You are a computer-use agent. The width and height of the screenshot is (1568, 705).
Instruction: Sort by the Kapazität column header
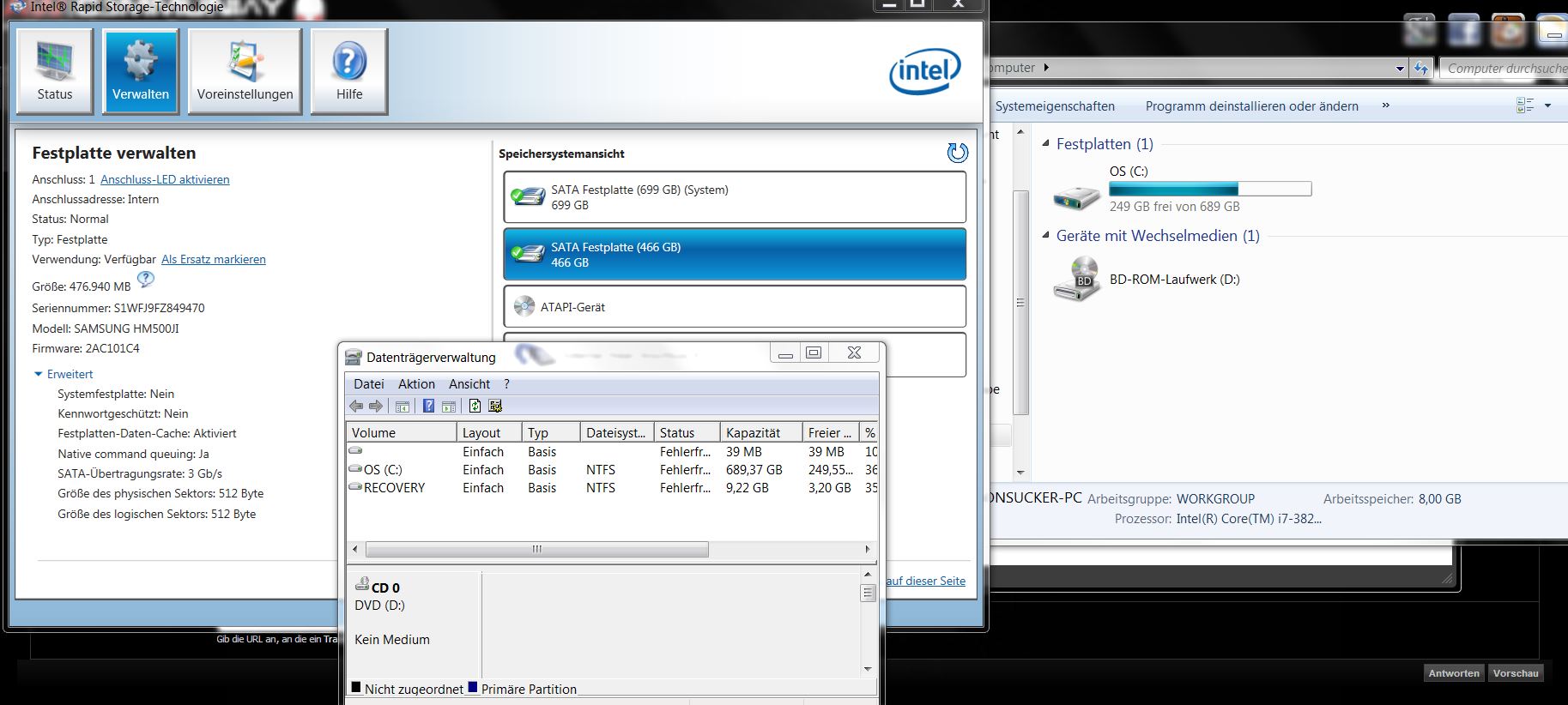click(x=760, y=433)
